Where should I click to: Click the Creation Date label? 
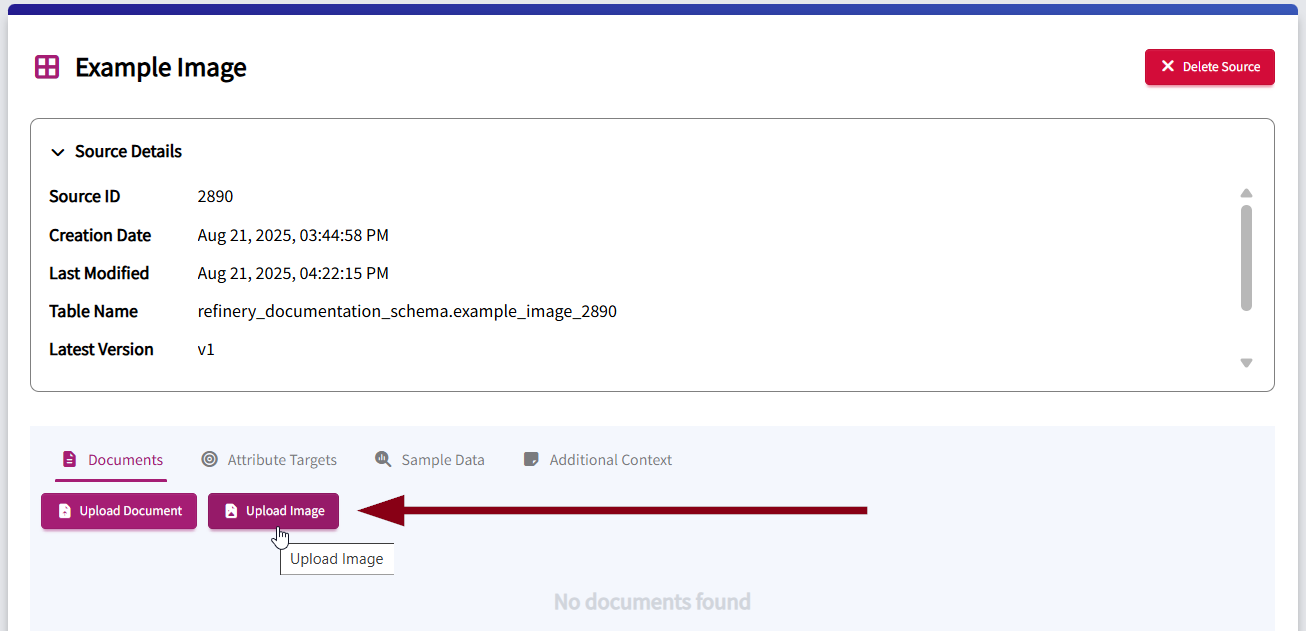[x=100, y=236]
